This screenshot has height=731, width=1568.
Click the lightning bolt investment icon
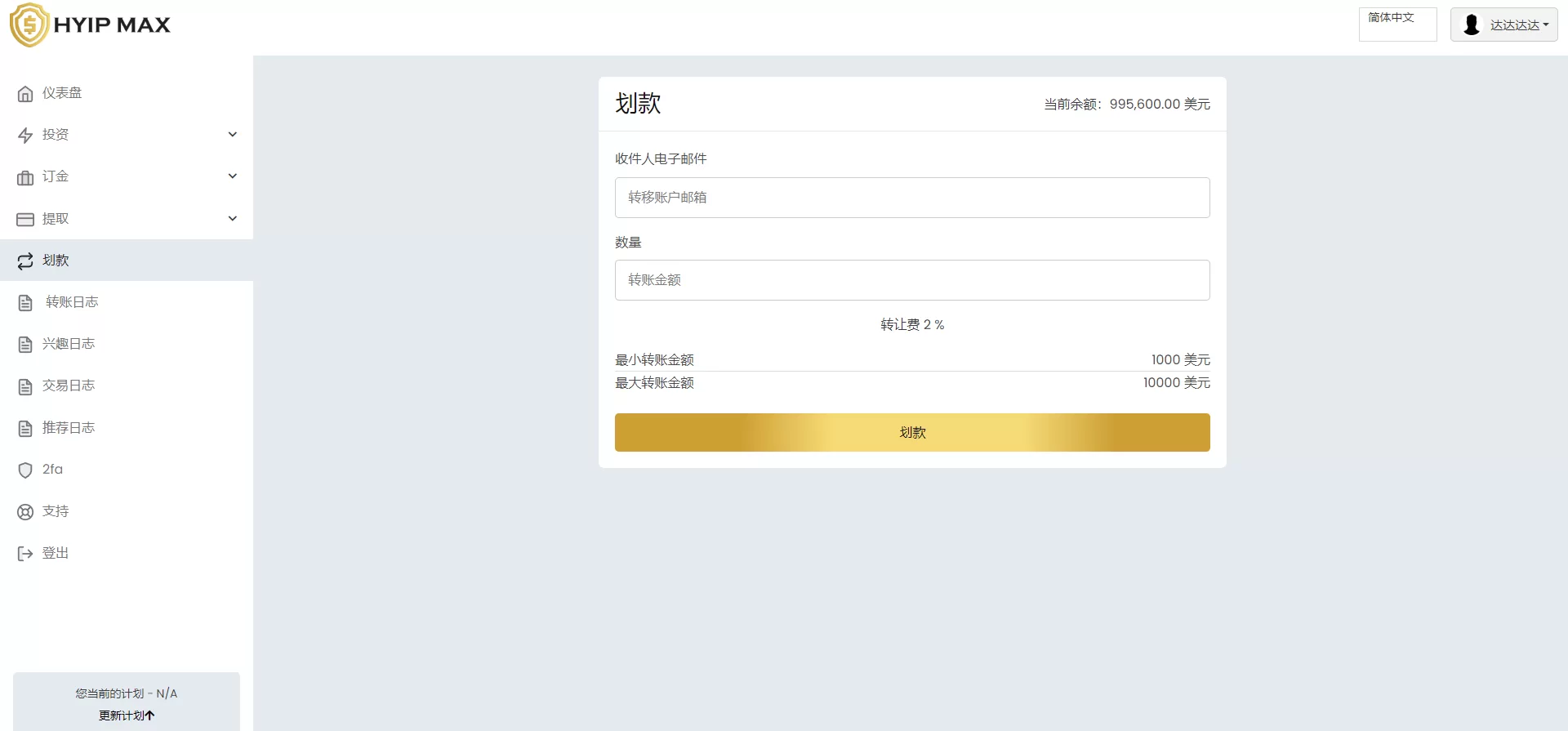[x=25, y=136]
